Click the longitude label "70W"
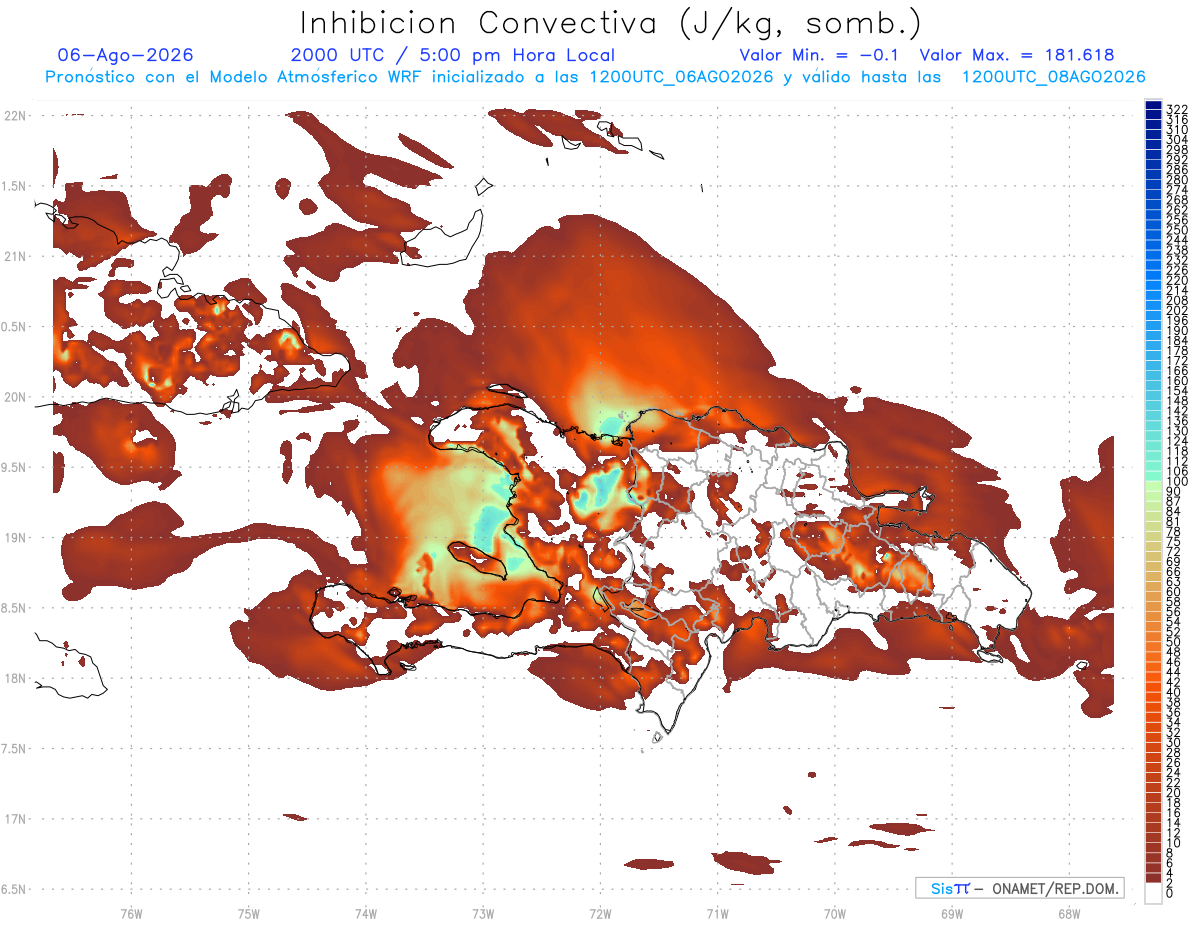The image size is (1200, 927). pos(834,914)
